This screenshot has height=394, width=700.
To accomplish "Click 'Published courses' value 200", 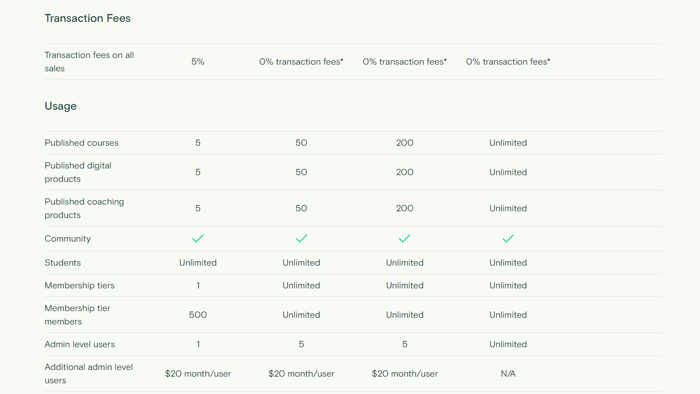I will (404, 143).
